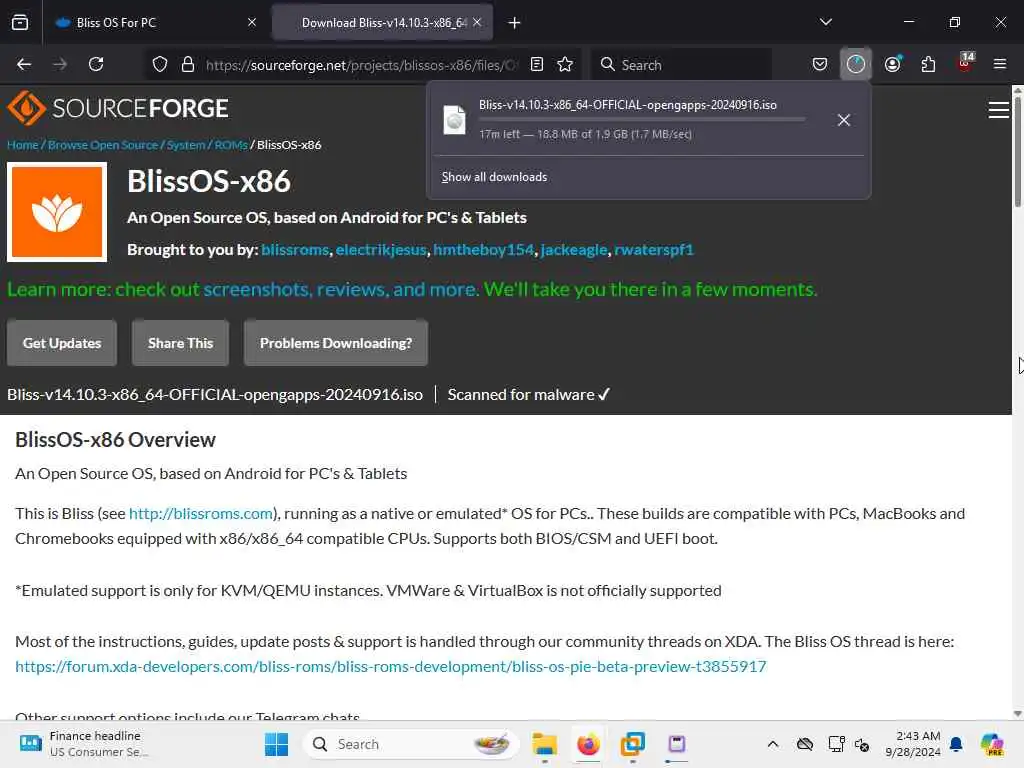The width and height of the screenshot is (1024, 768).
Task: Open the ROMs breadcrumb link
Action: coord(231,145)
